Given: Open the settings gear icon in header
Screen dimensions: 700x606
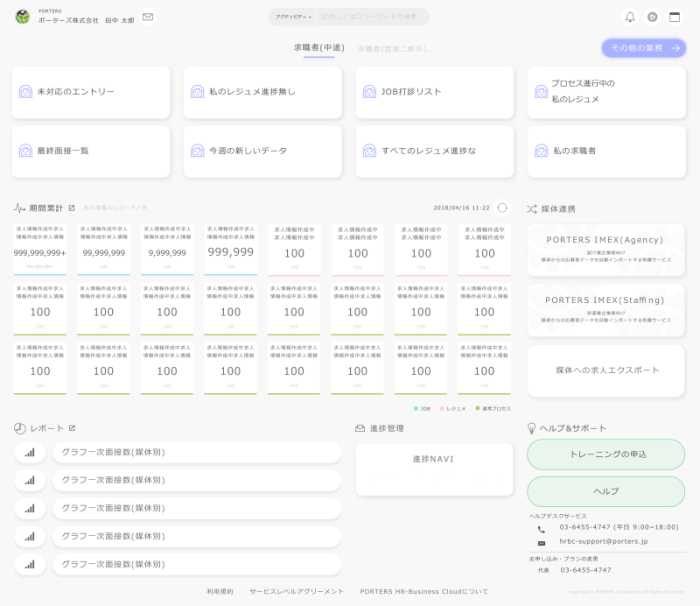Looking at the screenshot, I should (x=652, y=17).
